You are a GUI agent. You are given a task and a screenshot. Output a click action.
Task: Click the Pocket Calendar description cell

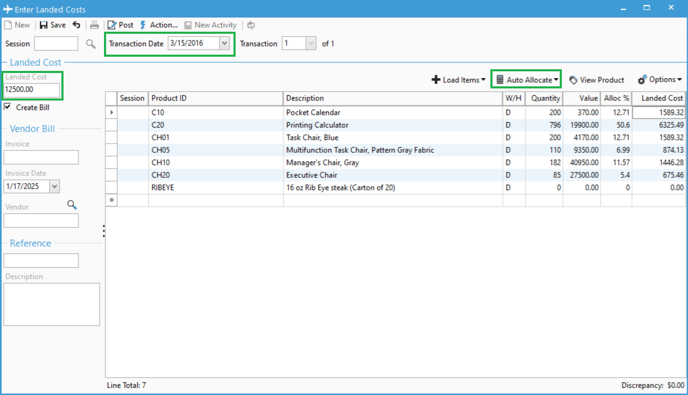coord(393,112)
